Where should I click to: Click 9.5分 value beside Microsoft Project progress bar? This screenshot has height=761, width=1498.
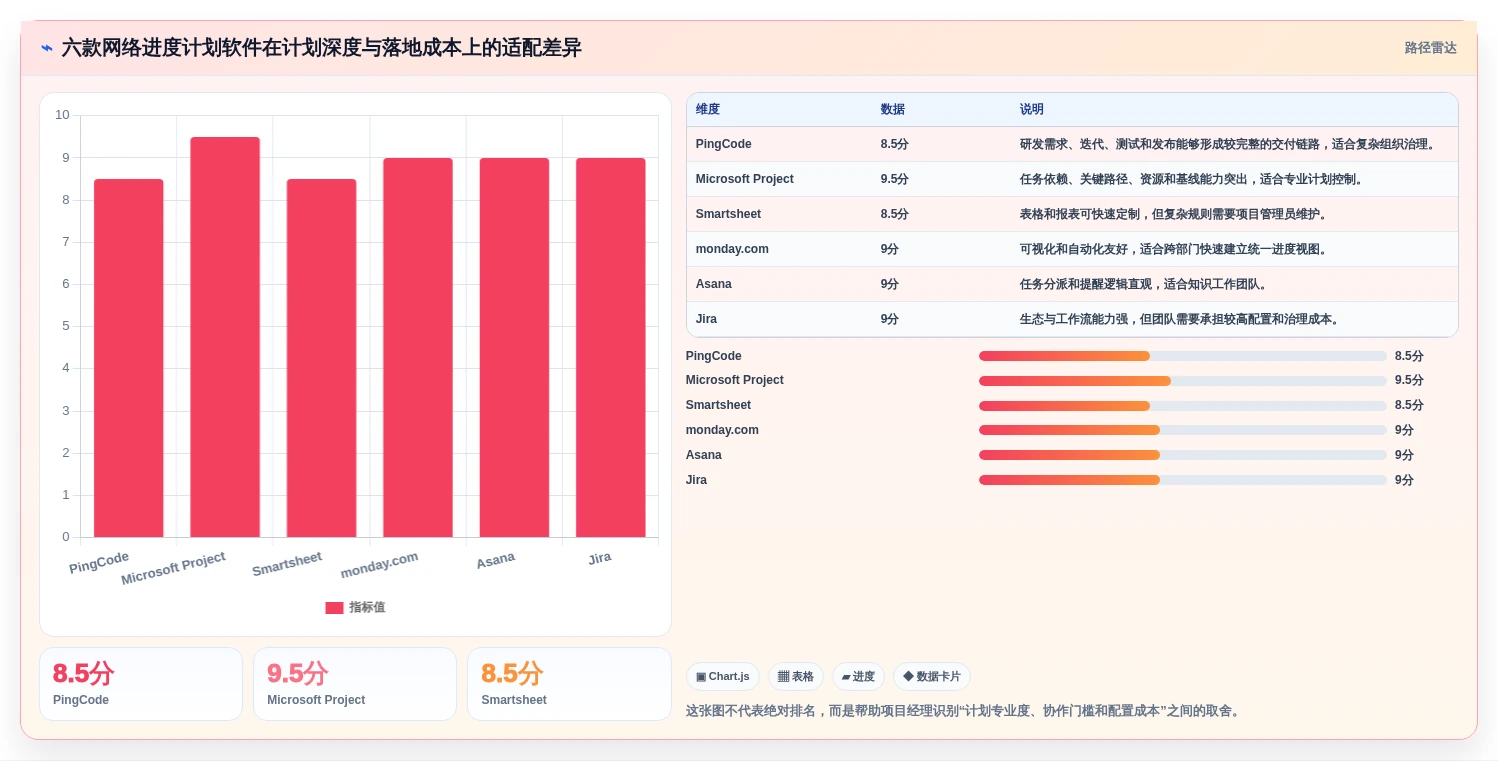point(1409,381)
